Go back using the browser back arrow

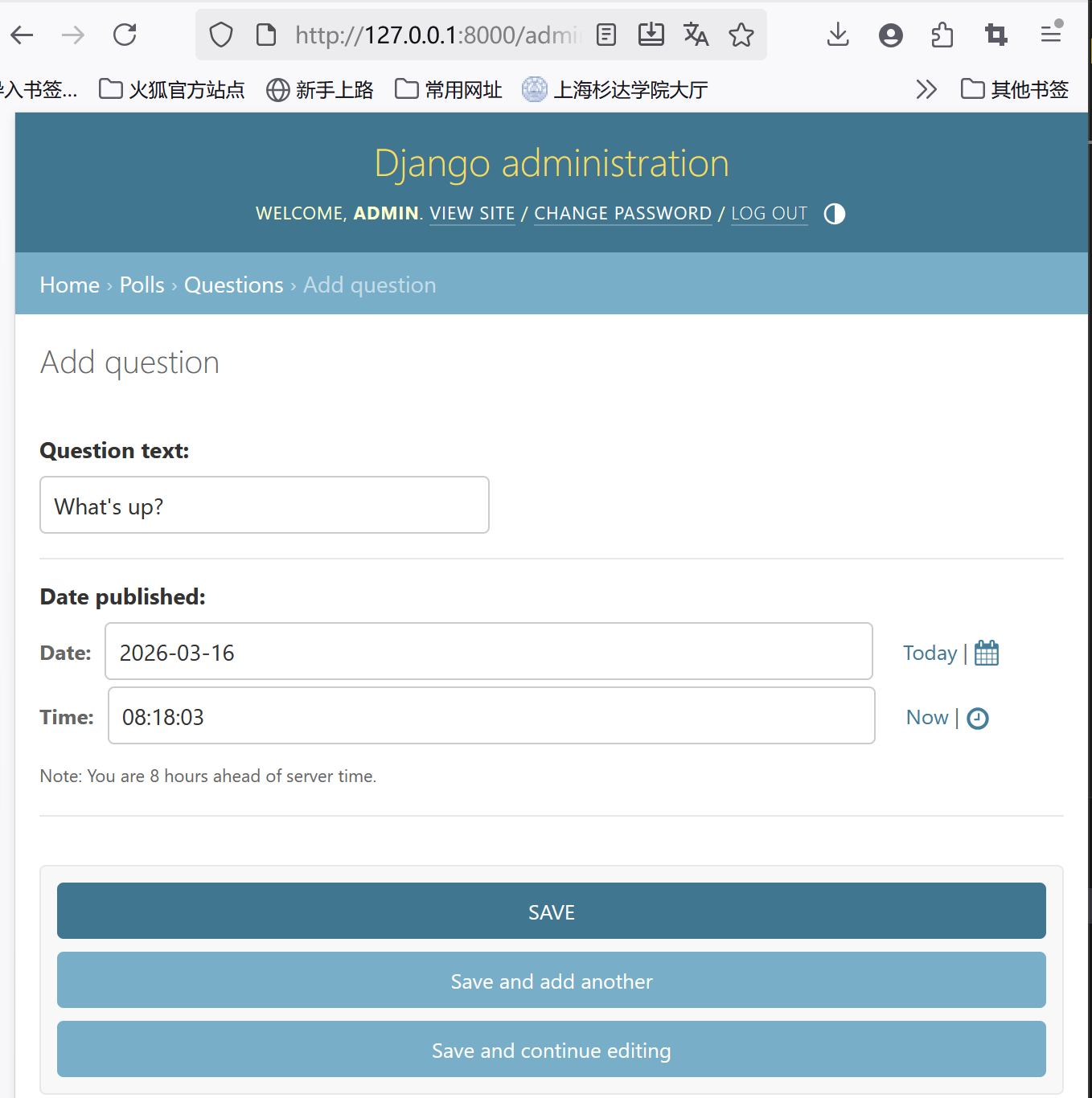click(x=23, y=35)
